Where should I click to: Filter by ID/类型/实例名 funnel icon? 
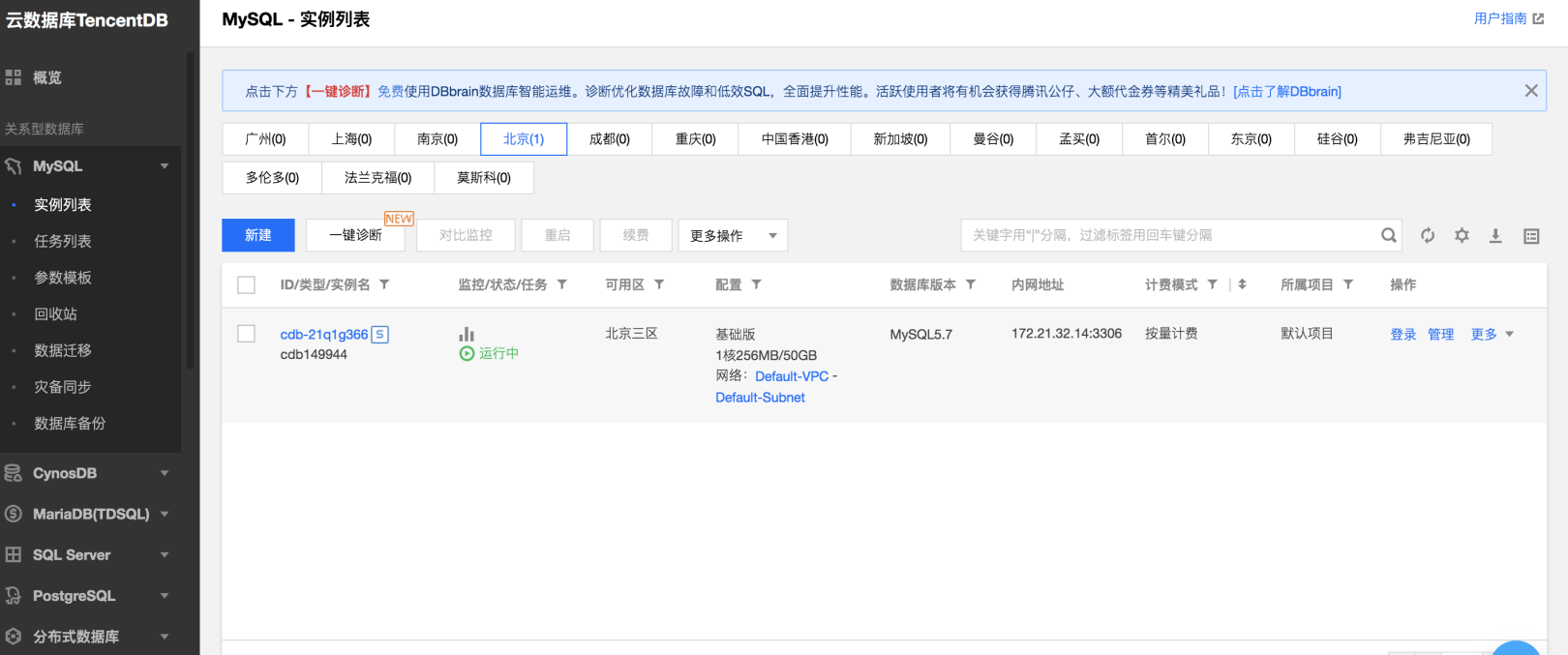click(384, 284)
